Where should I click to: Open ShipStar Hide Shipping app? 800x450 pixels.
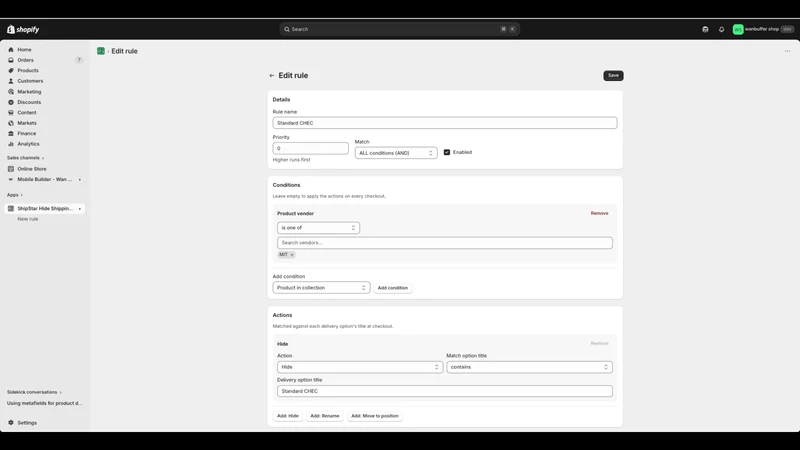[x=44, y=209]
